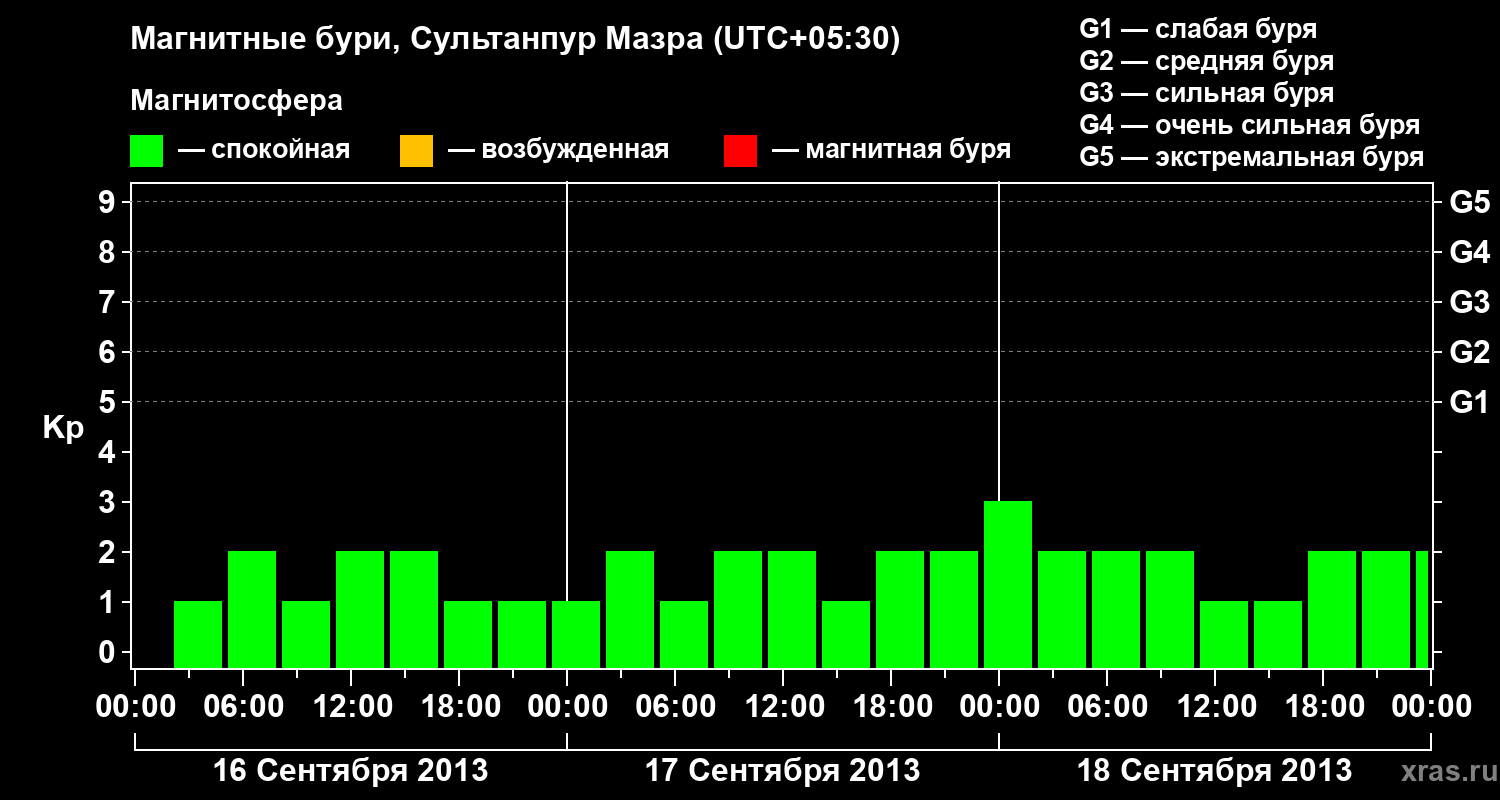This screenshot has height=800, width=1500.
Task: Click the 'G2 — средняя буря' legend line
Action: (1206, 61)
